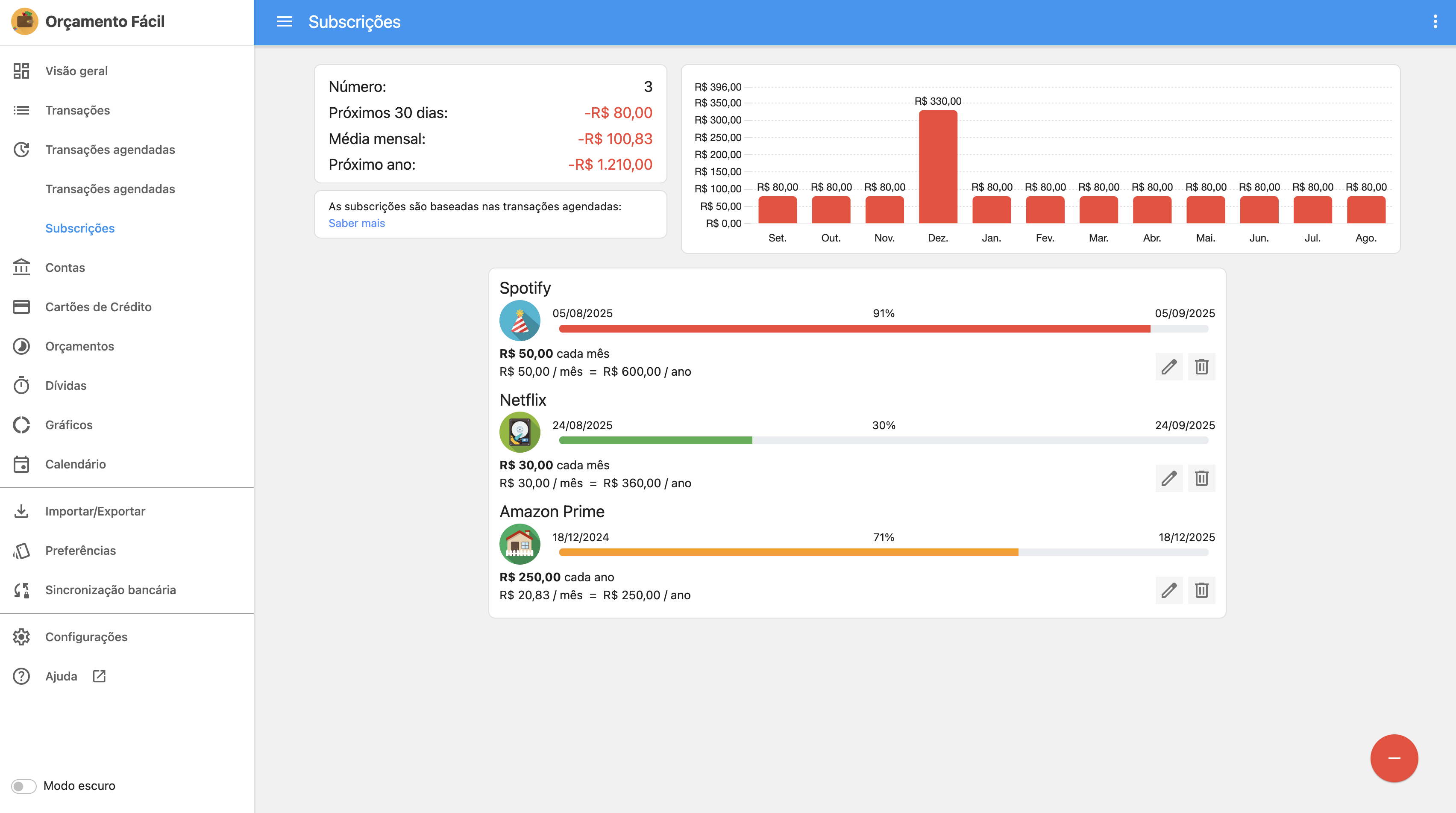The height and width of the screenshot is (813, 1456).
Task: Click the Netflix hard drive category icon
Action: click(x=520, y=433)
